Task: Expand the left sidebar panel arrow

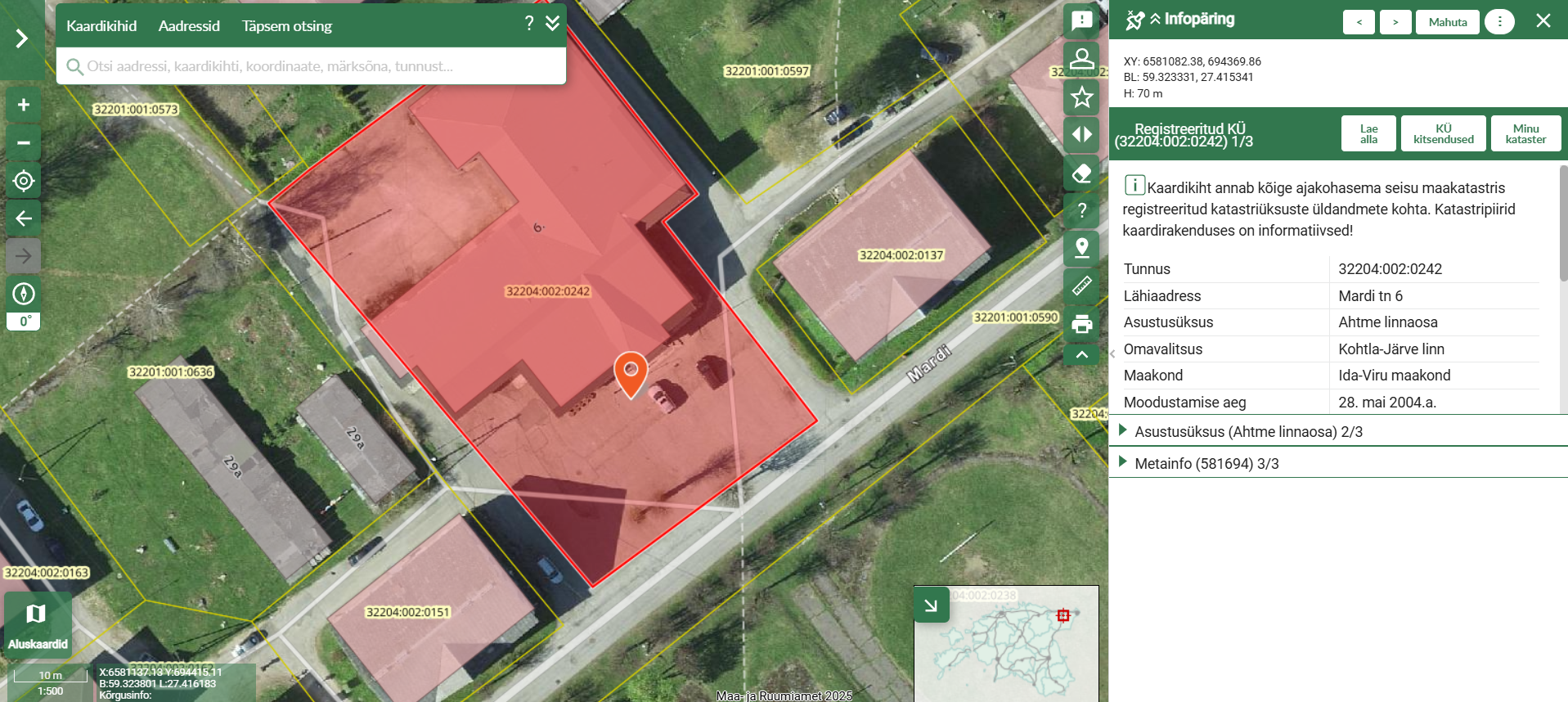Action: click(22, 38)
